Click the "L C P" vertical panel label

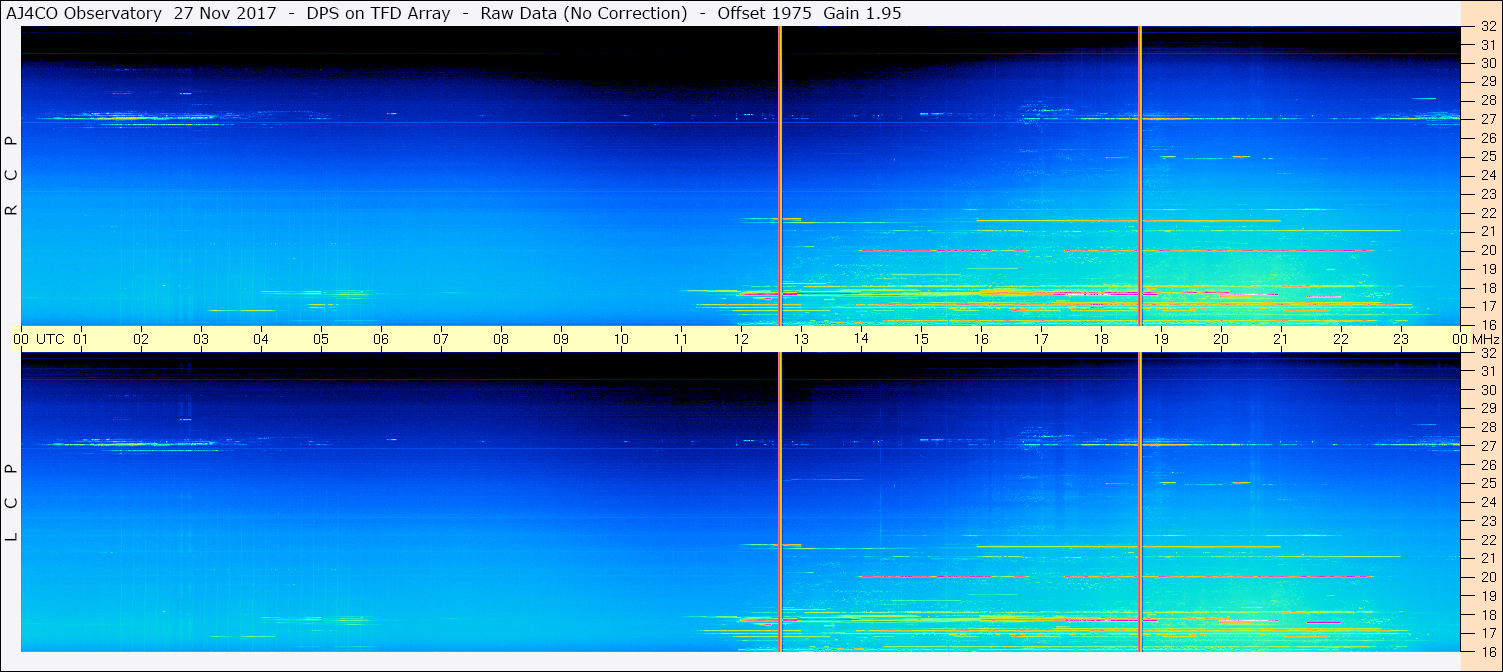click(12, 502)
